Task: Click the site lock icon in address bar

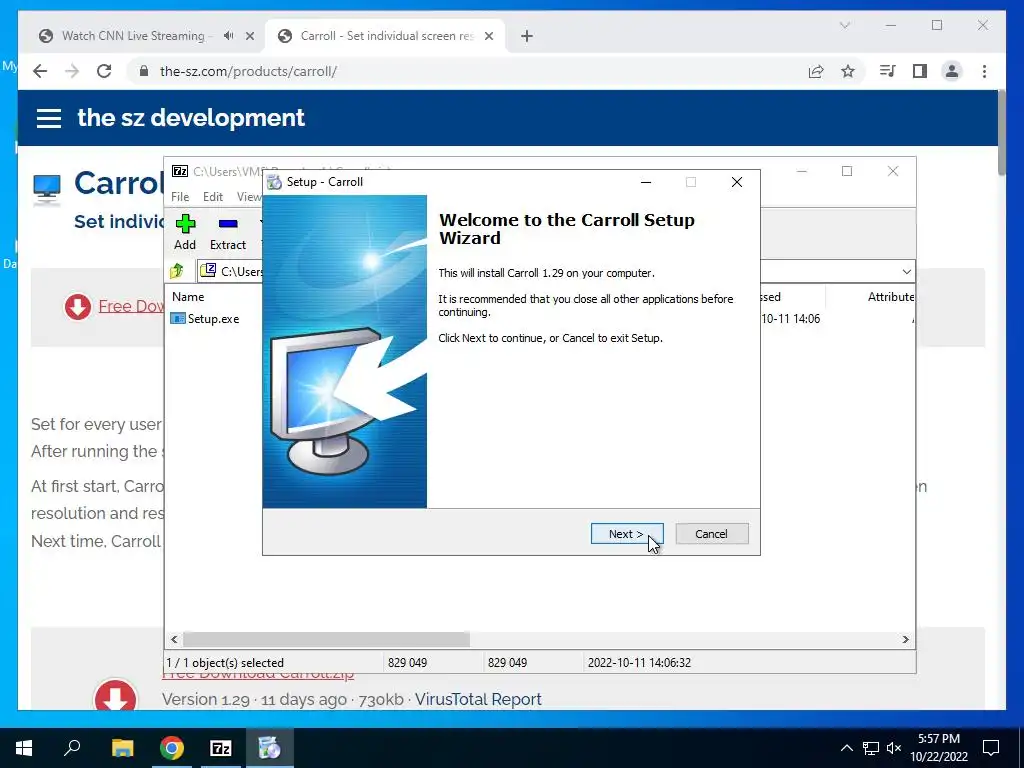Action: (144, 71)
